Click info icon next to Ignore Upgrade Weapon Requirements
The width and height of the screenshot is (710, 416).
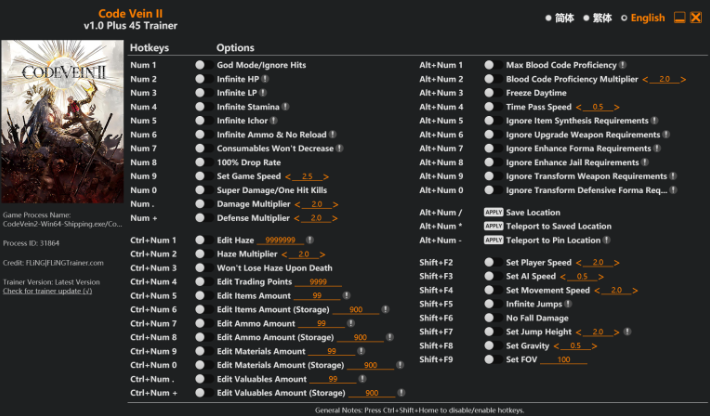pos(666,134)
